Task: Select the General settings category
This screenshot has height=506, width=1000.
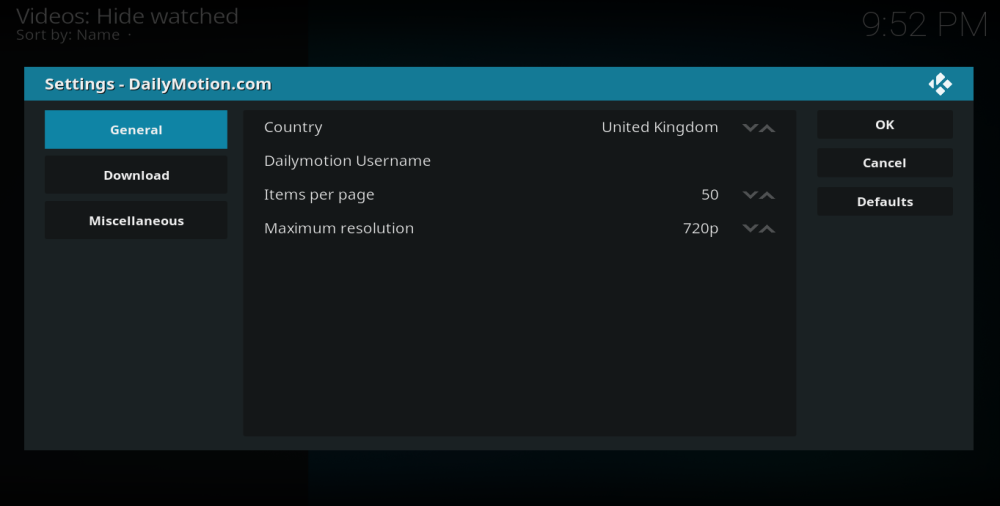Action: 136,130
